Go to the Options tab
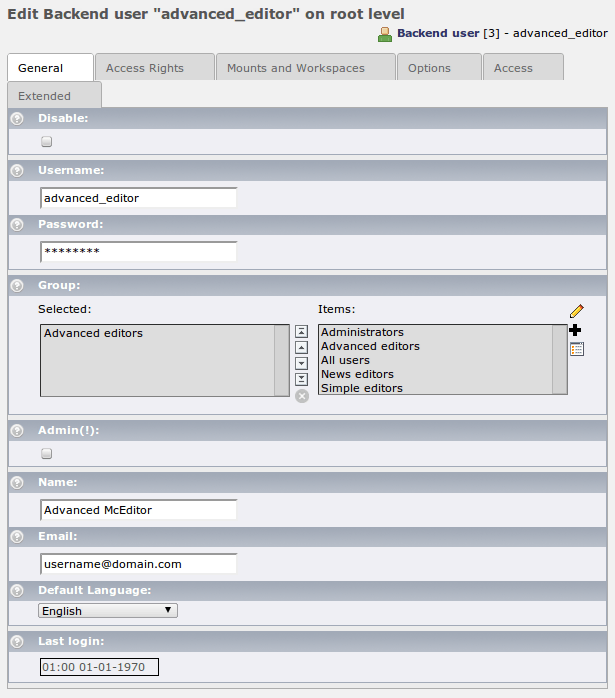The width and height of the screenshot is (615, 698). pos(438,68)
